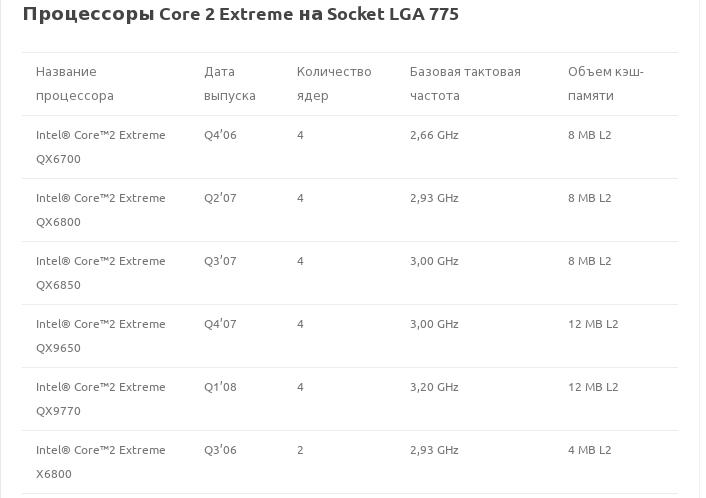
Task: Click the core count cell showing 2
Action: coord(300,450)
